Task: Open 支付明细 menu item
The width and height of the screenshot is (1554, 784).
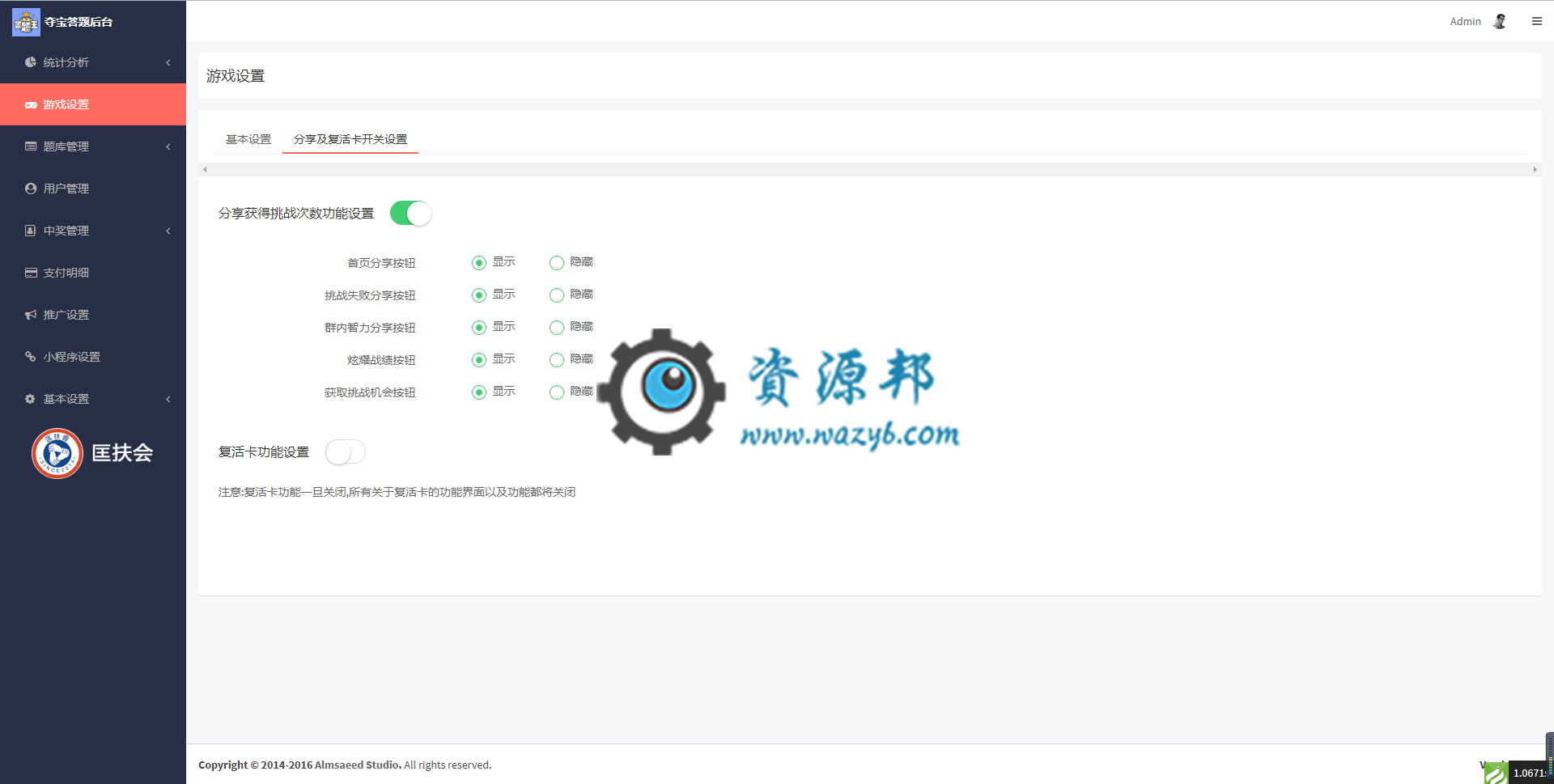Action: tap(93, 273)
